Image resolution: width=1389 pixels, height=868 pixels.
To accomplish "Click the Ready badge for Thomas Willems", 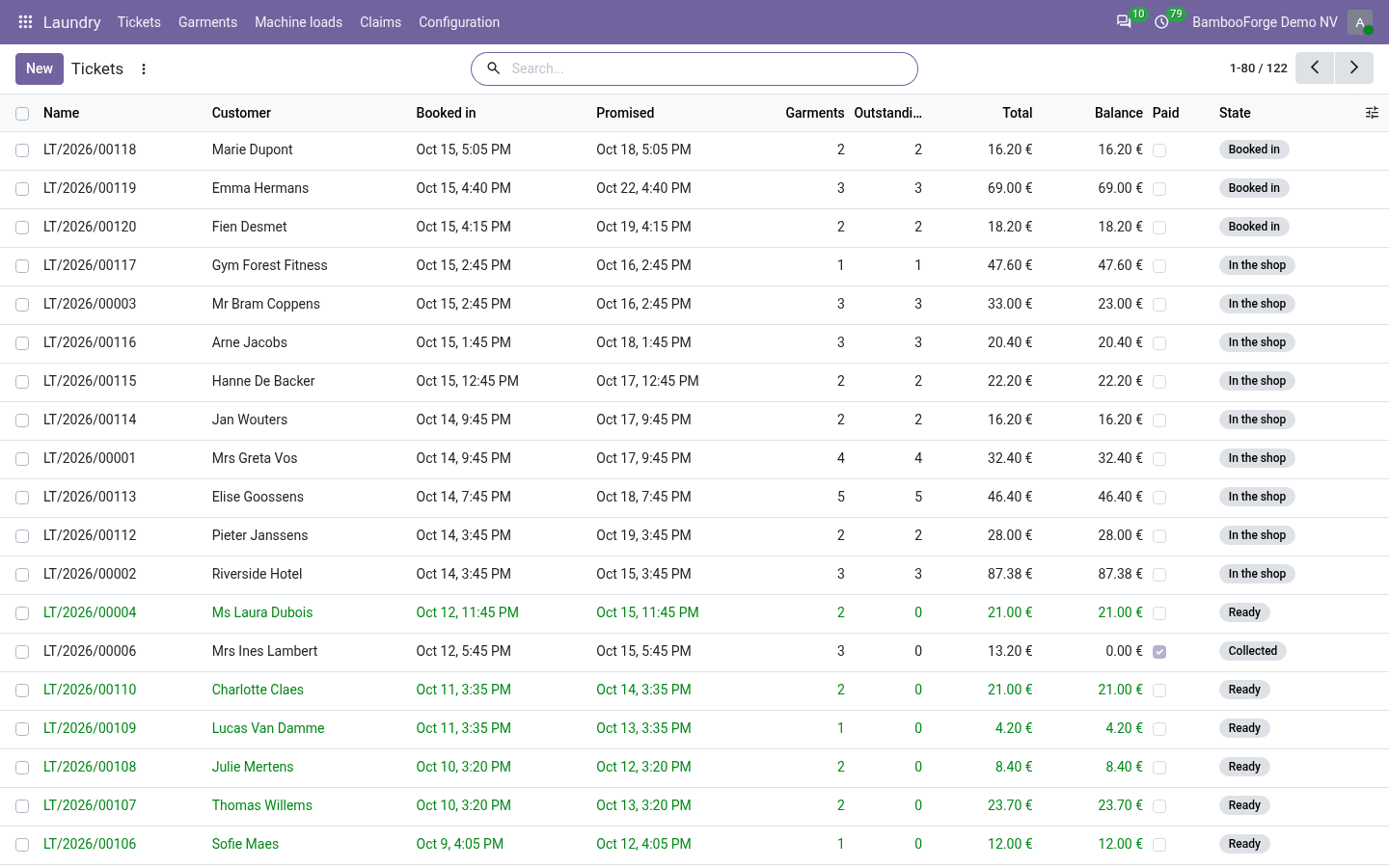I will click(x=1244, y=805).
